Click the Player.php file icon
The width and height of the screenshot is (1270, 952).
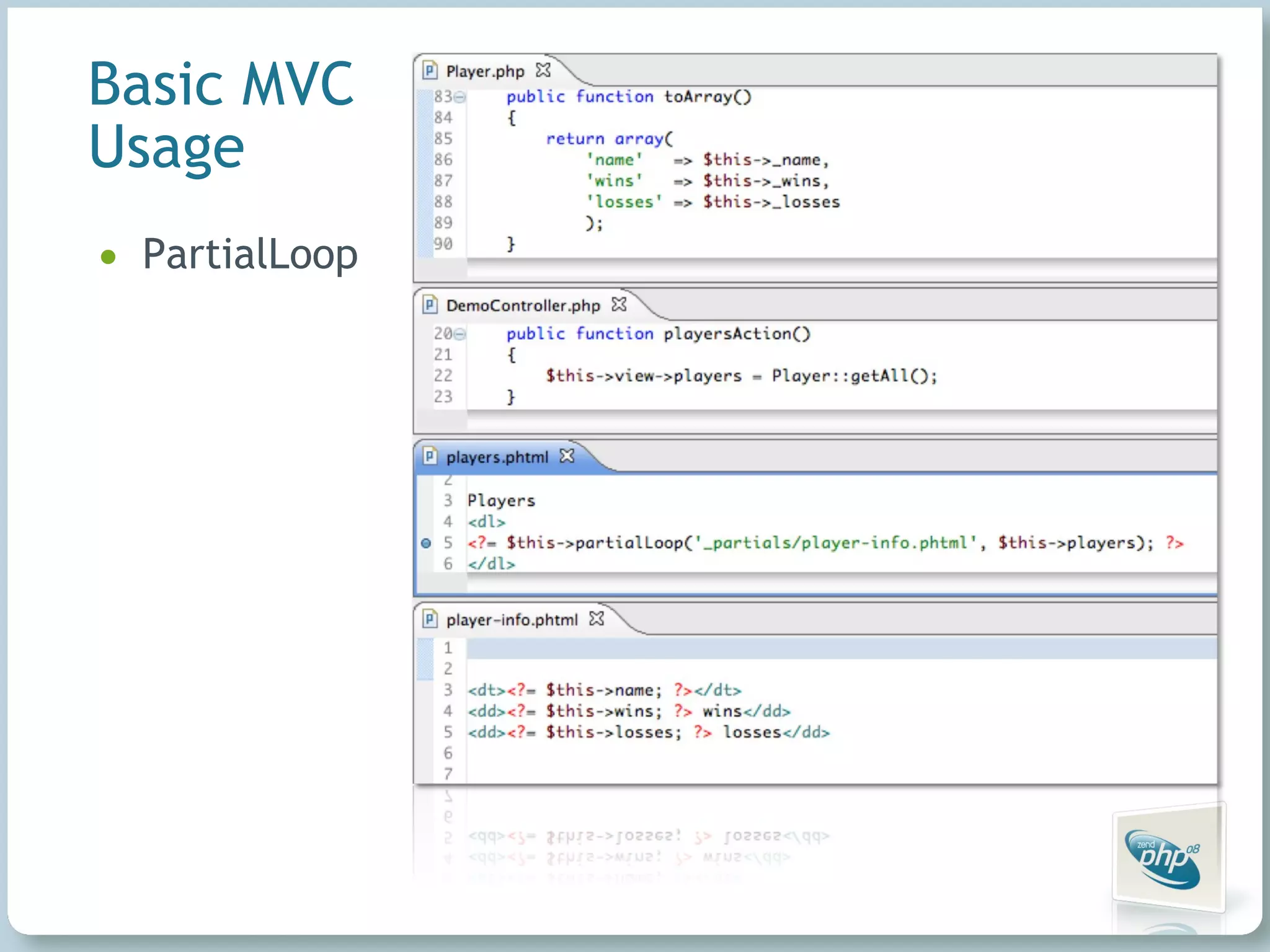(x=430, y=71)
